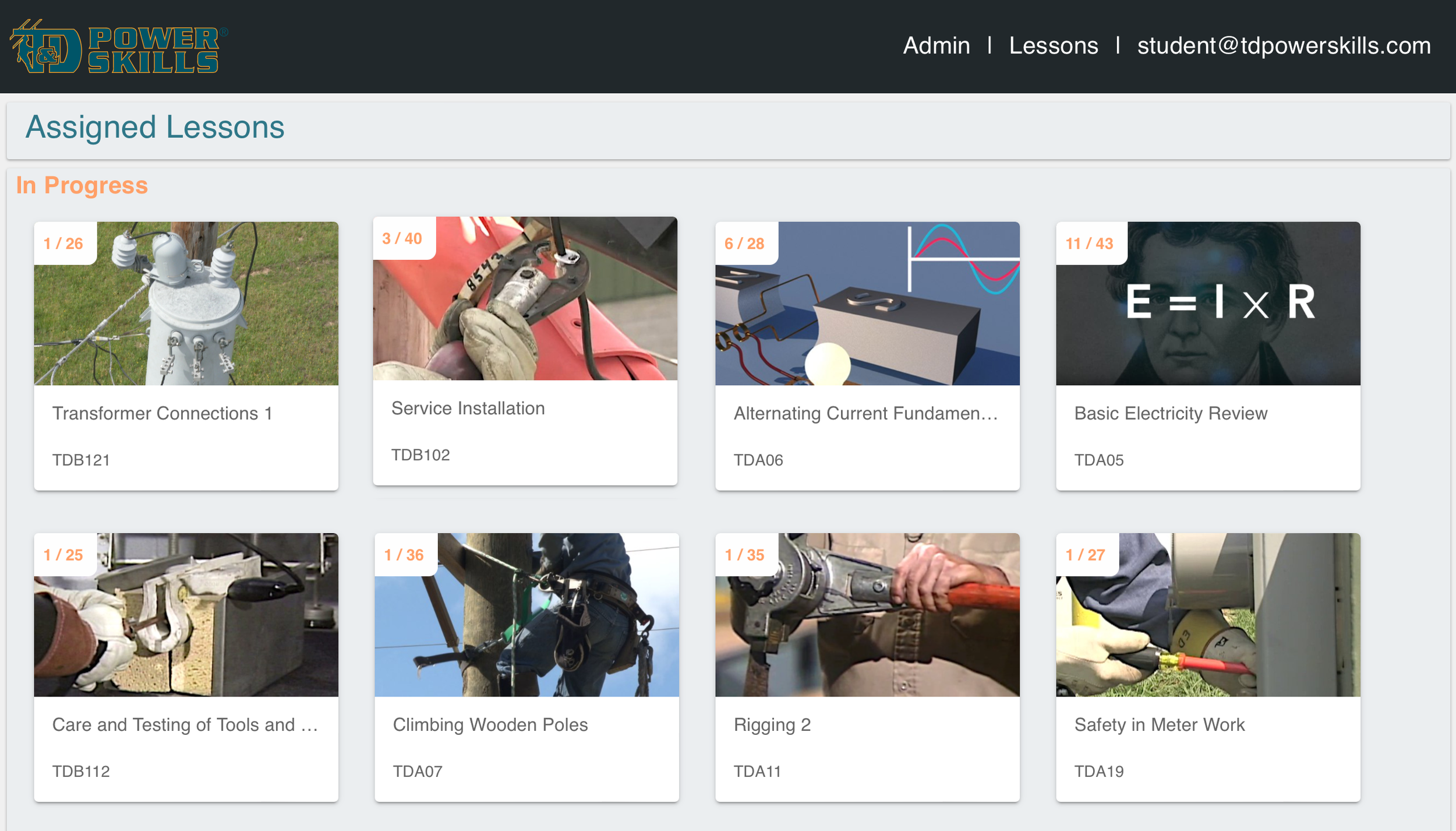
Task: Select the TDA07 course code label
Action: coord(417,771)
